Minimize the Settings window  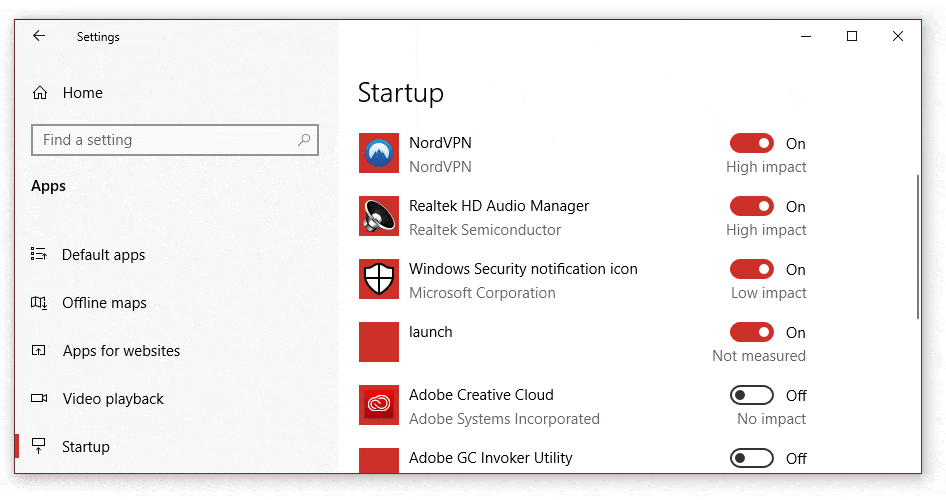pyautogui.click(x=805, y=36)
